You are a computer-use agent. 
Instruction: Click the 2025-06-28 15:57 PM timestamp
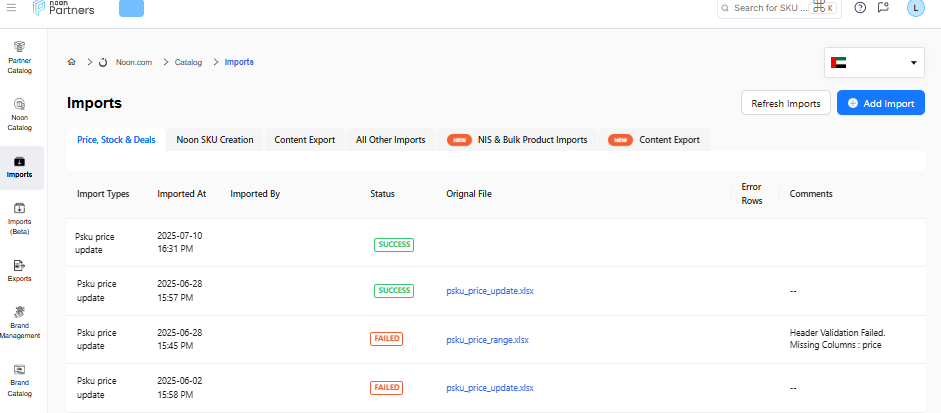pos(179,291)
